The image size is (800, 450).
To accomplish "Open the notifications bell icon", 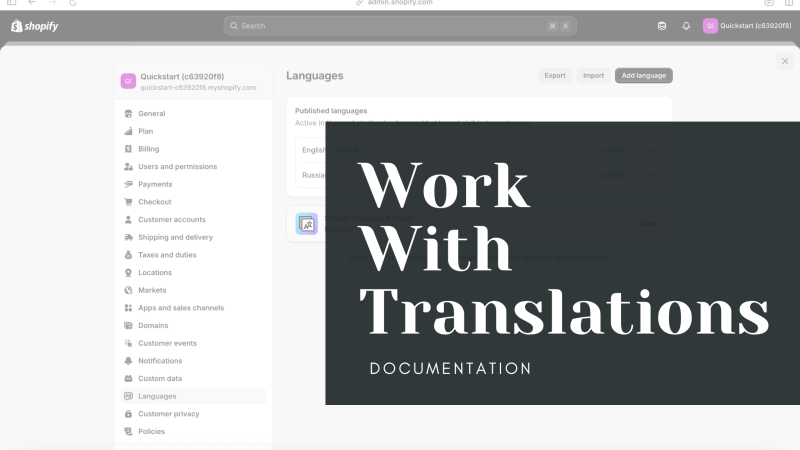I will coord(686,26).
